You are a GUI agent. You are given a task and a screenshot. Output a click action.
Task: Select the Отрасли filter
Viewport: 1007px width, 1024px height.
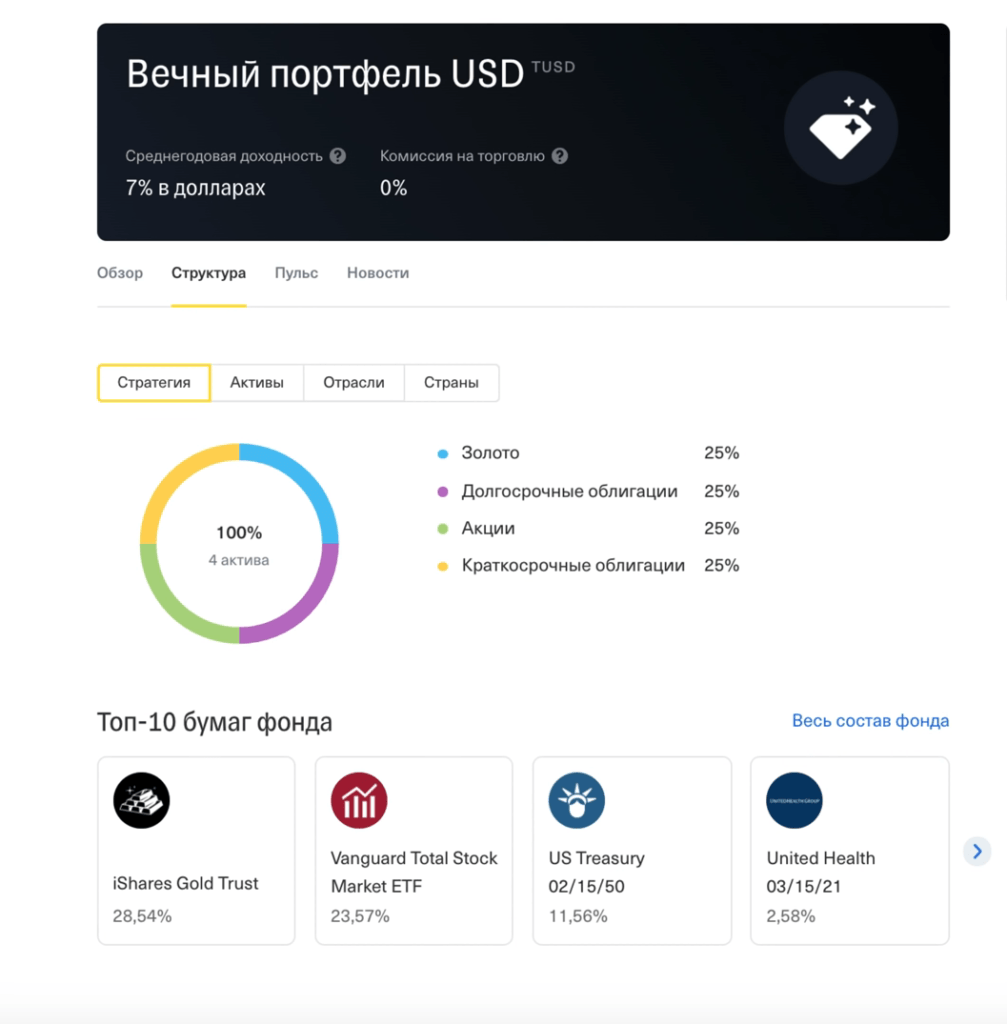[353, 383]
